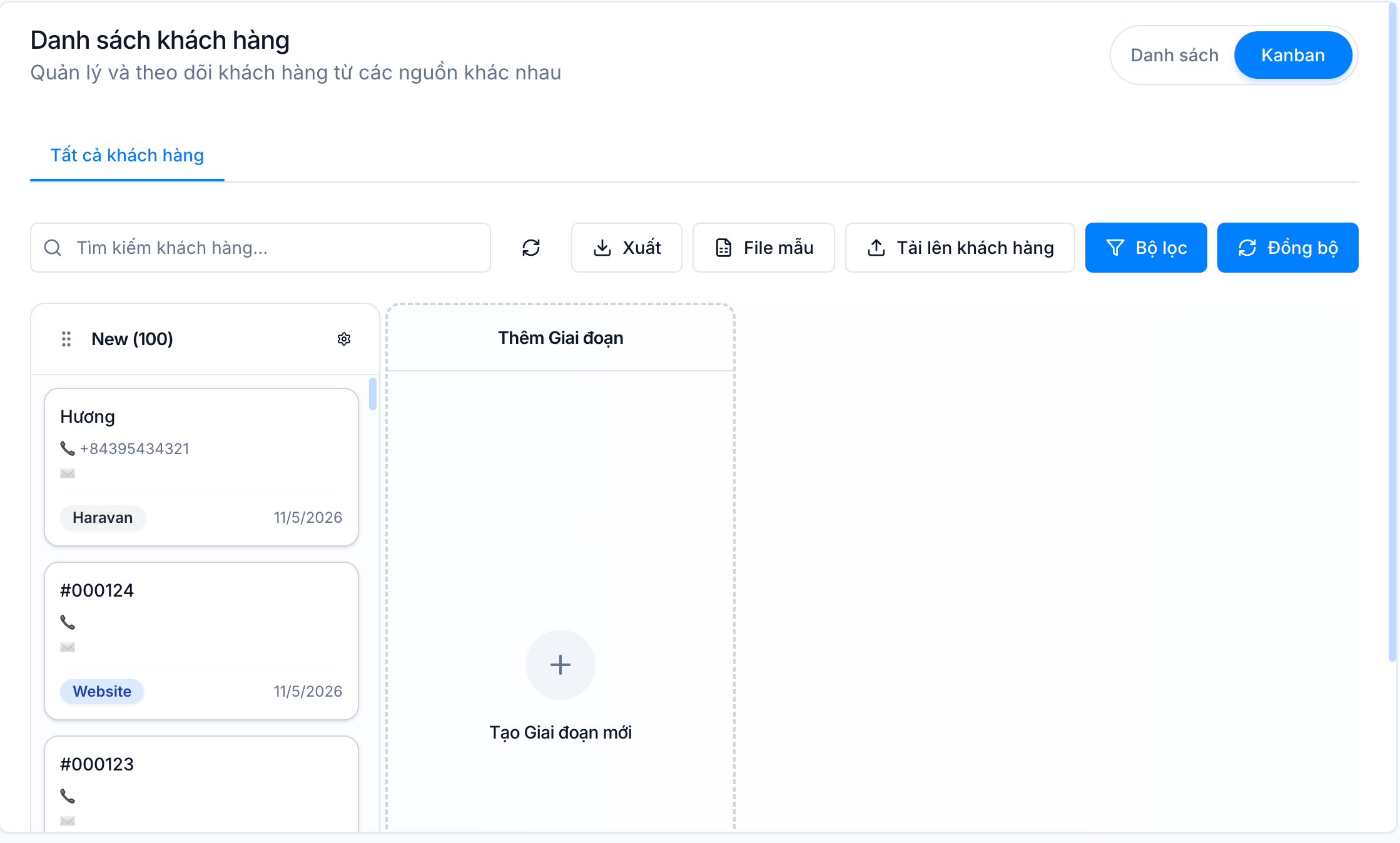This screenshot has width=1400, height=843.
Task: Export customers with the Xuất button
Action: [x=626, y=248]
